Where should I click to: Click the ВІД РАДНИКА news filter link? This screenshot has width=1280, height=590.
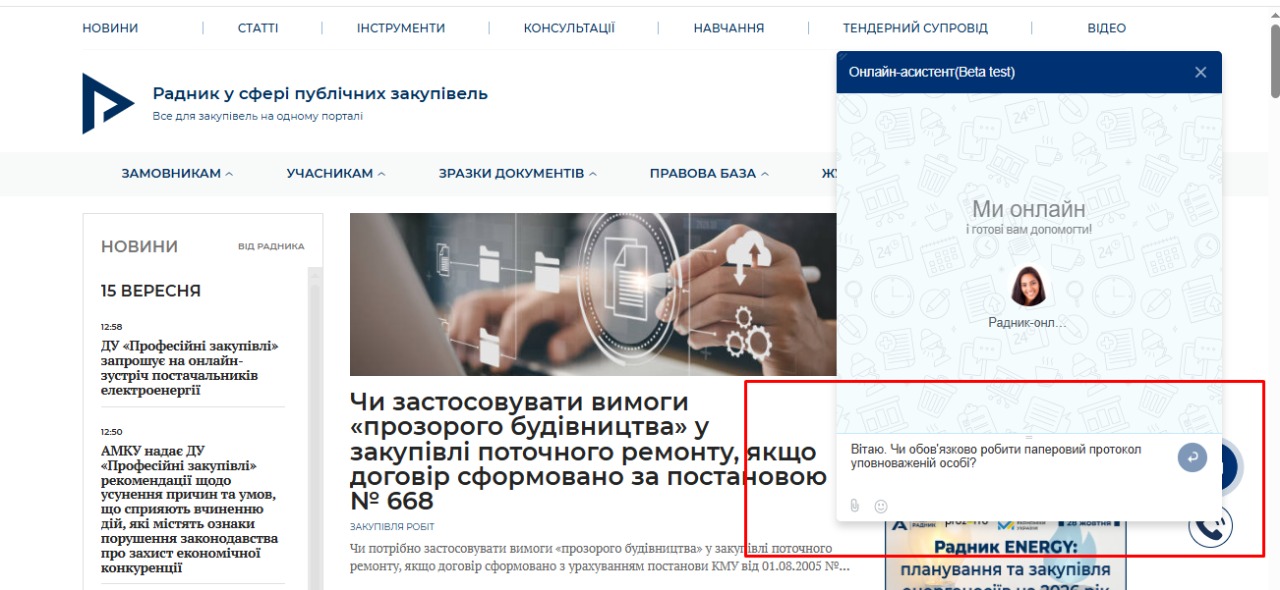click(x=271, y=246)
